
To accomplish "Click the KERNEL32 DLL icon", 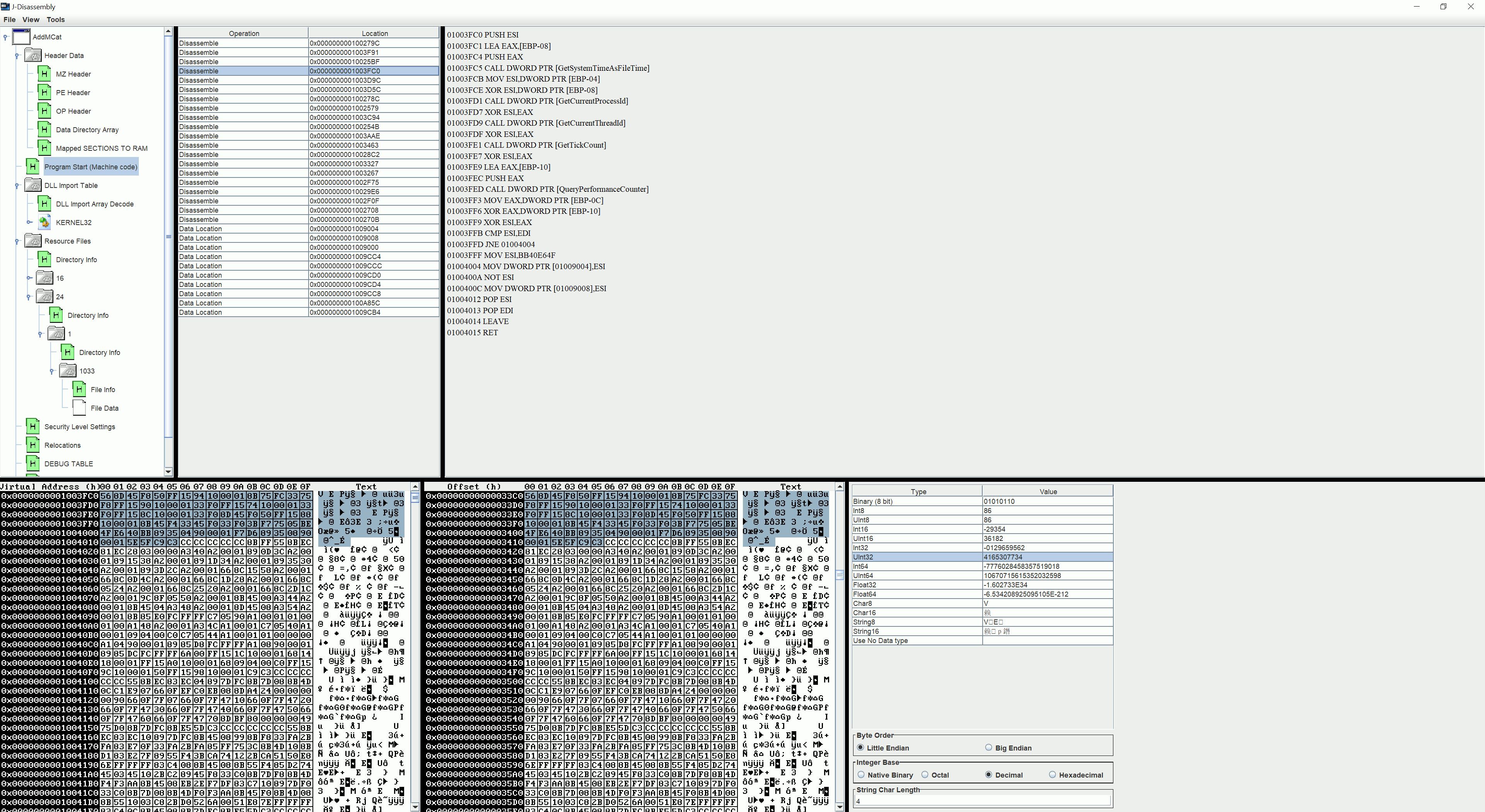I will pyautogui.click(x=44, y=222).
